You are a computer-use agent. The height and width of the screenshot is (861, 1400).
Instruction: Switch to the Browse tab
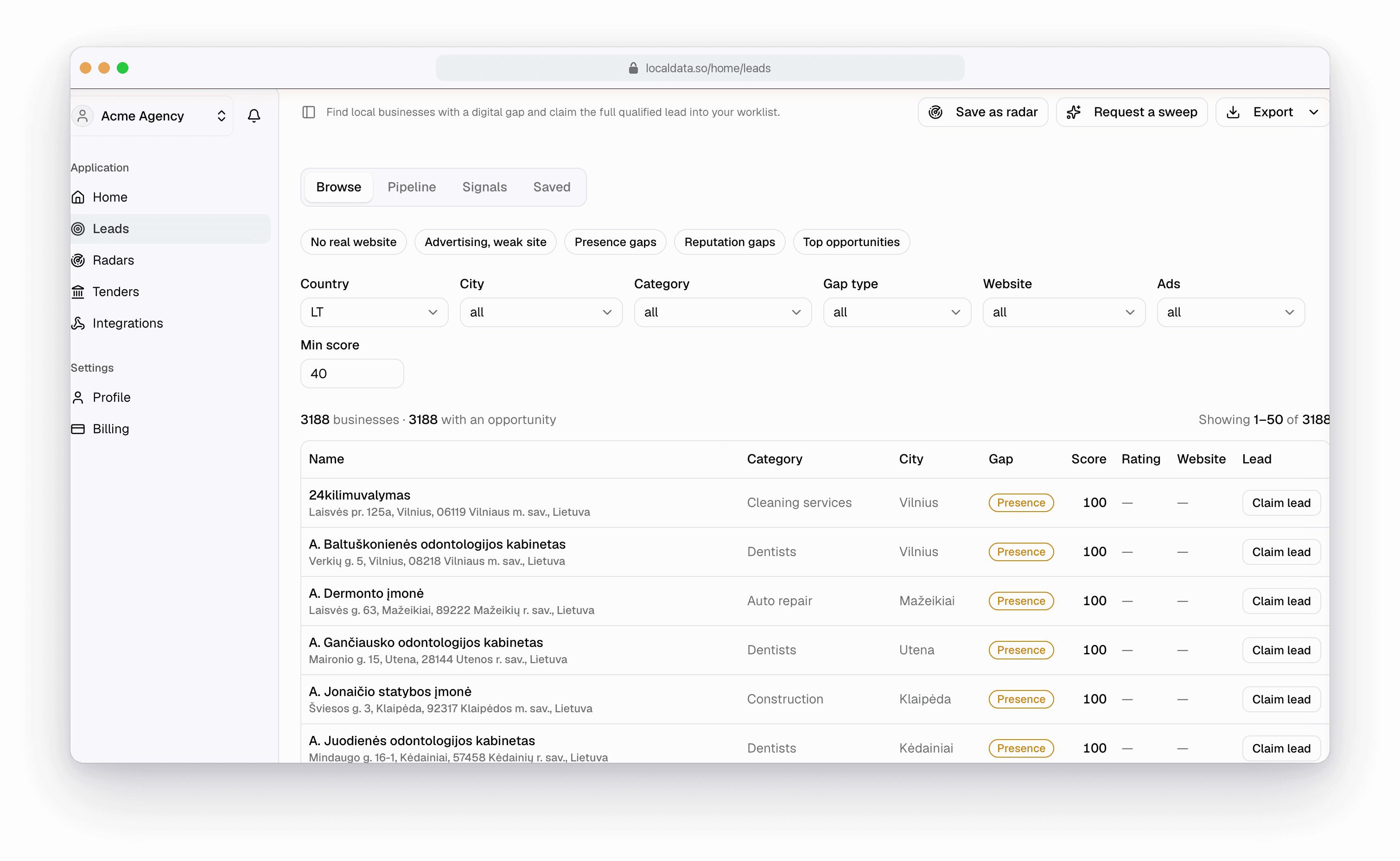pyautogui.click(x=338, y=187)
